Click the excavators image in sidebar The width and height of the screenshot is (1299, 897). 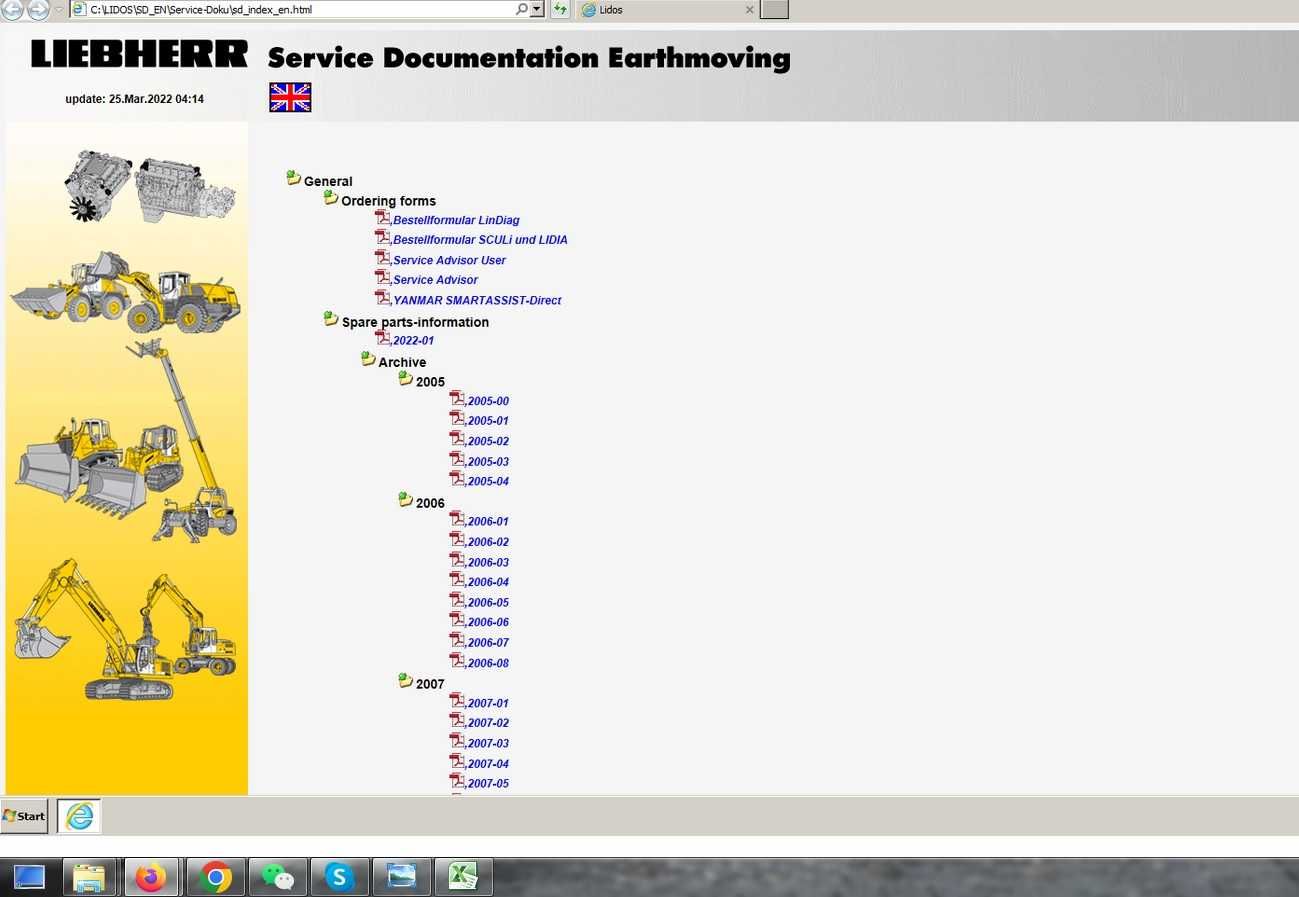coord(126,629)
